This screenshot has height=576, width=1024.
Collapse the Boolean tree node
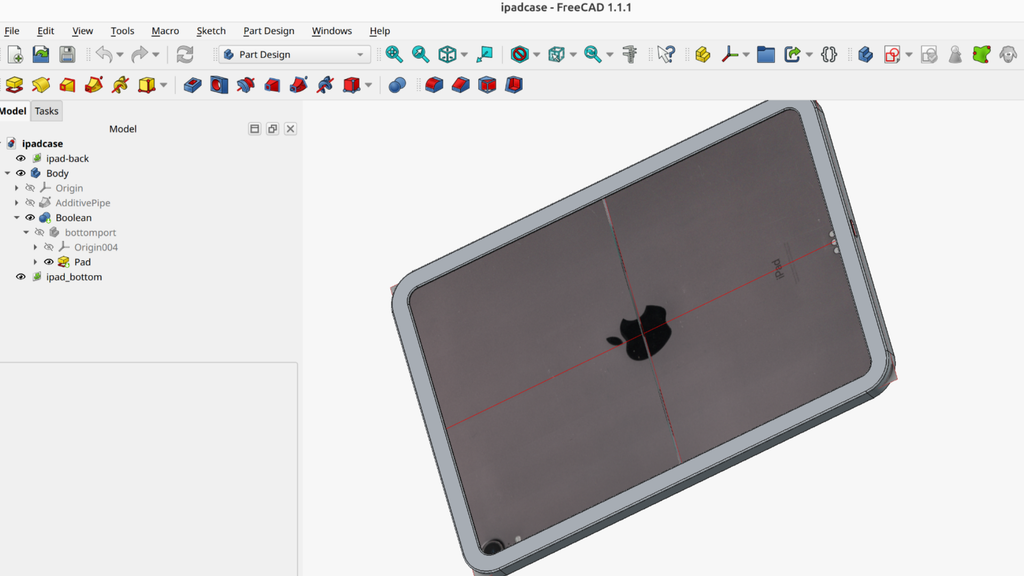tap(17, 218)
